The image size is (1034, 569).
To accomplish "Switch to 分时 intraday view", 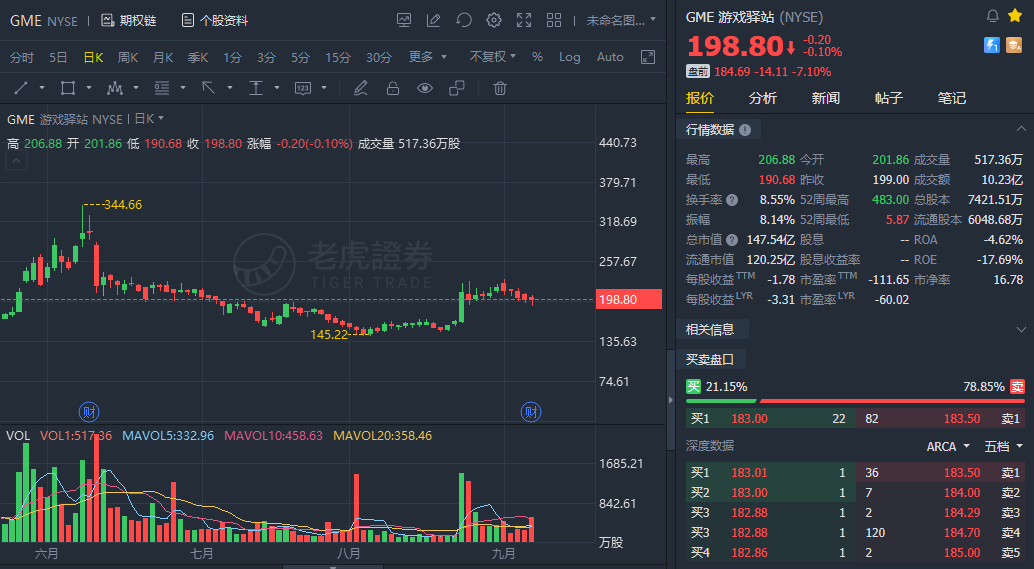I will pyautogui.click(x=22, y=57).
